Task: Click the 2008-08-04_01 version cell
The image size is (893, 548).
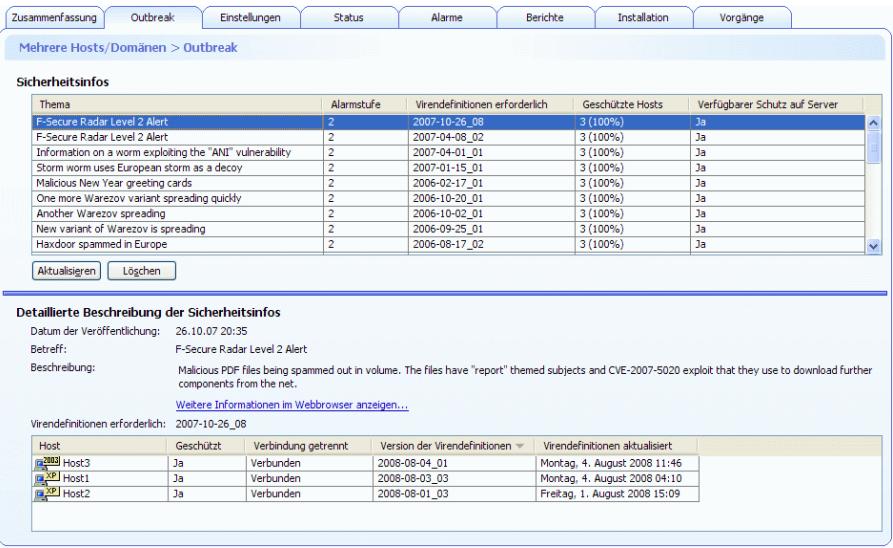Action: [x=454, y=463]
